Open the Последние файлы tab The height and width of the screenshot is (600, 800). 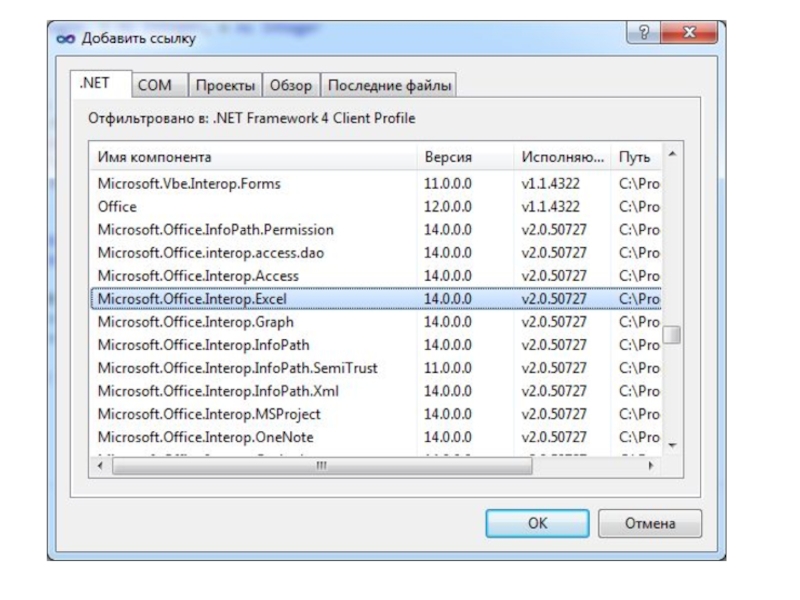pyautogui.click(x=389, y=86)
